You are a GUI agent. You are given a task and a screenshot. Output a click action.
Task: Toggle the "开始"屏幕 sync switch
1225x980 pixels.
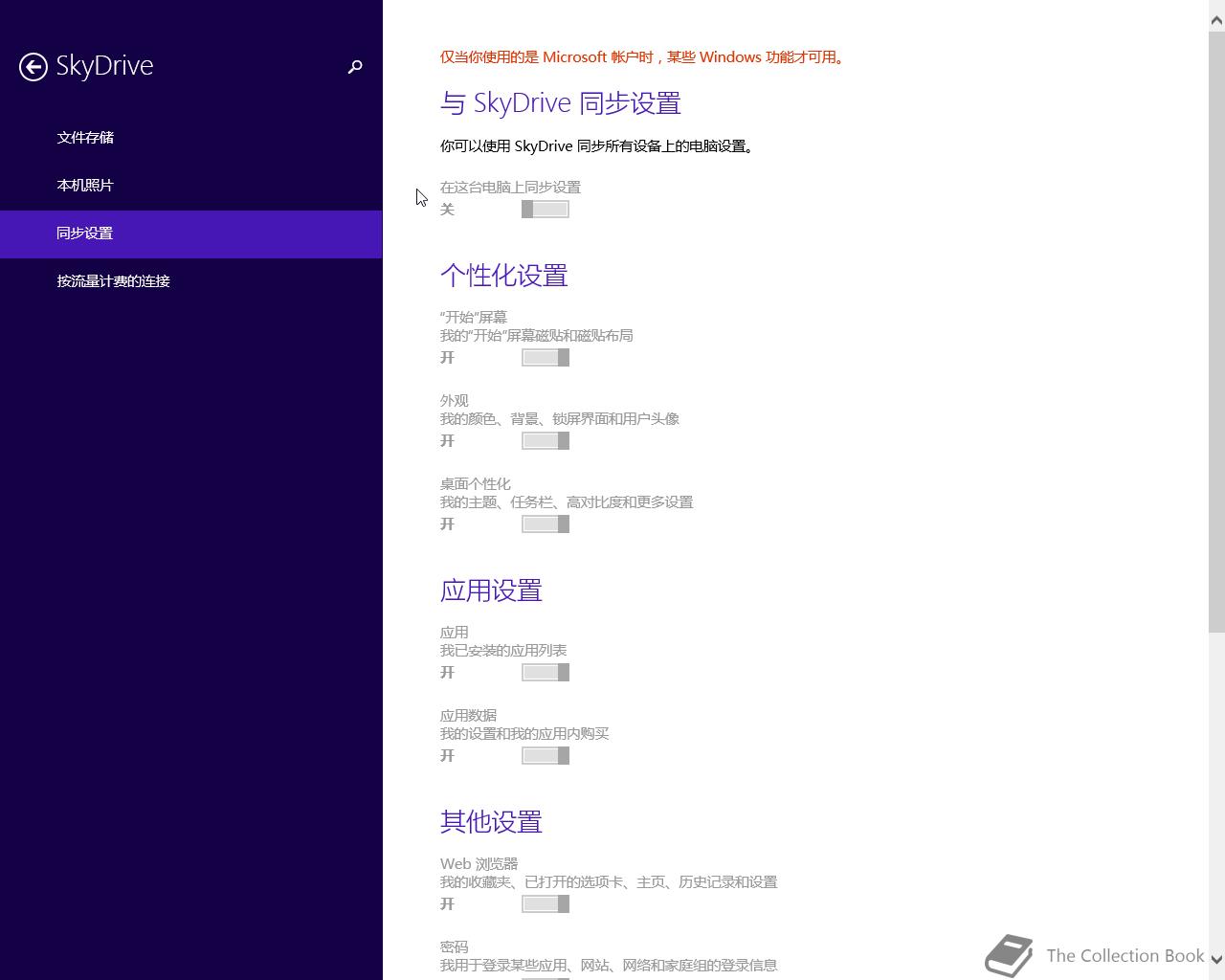(546, 358)
